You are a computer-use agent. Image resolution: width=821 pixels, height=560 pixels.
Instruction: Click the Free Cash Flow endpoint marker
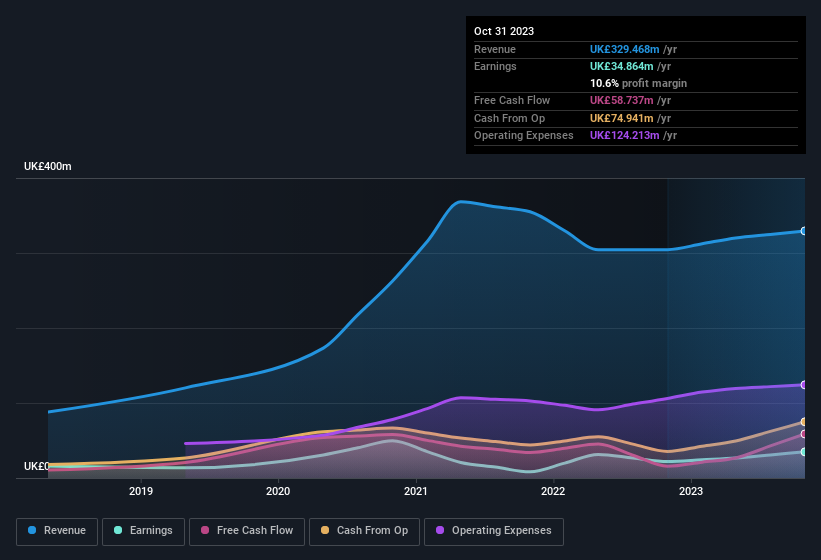click(804, 434)
